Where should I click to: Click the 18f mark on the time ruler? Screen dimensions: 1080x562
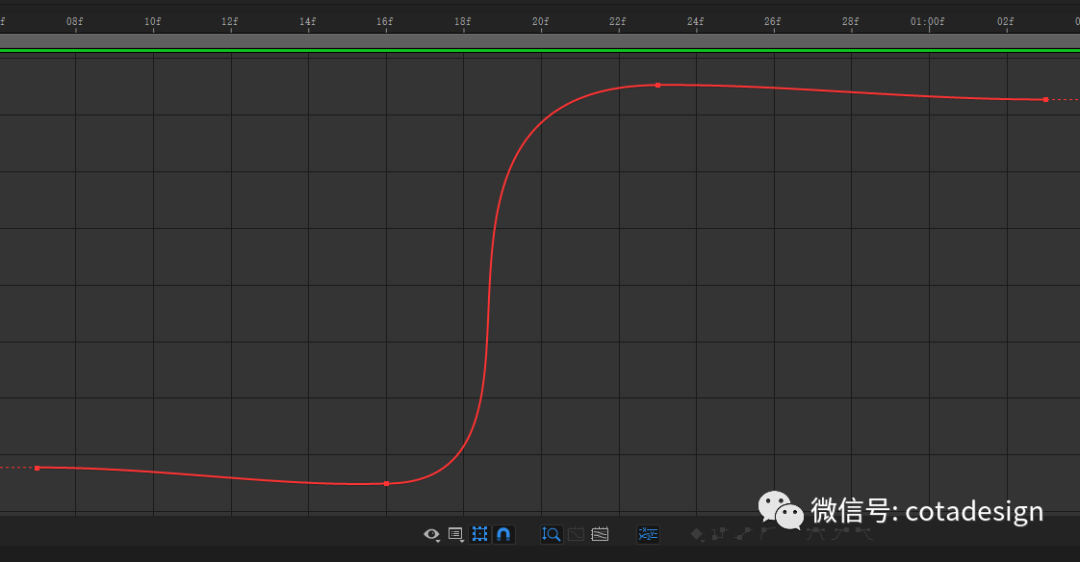point(463,21)
